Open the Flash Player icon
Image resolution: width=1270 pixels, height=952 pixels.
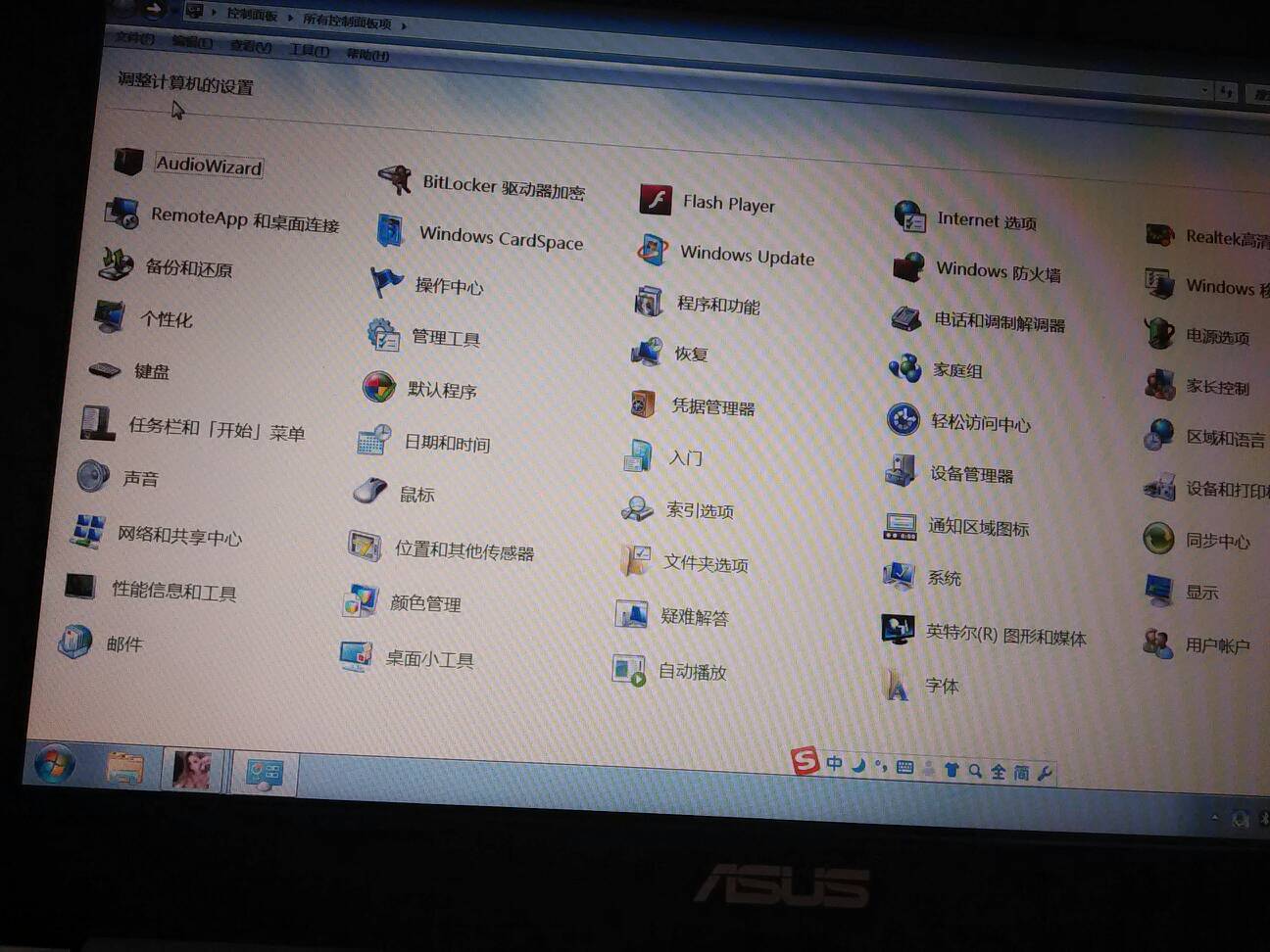tap(656, 199)
